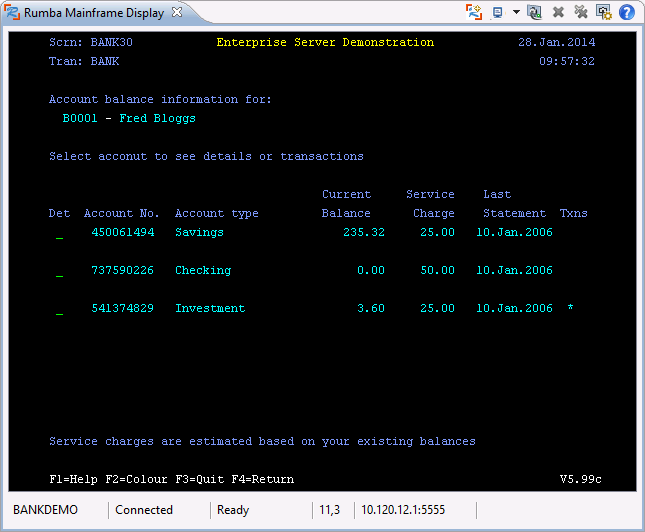
Task: Click the single X disconnect icon
Action: pos(558,12)
